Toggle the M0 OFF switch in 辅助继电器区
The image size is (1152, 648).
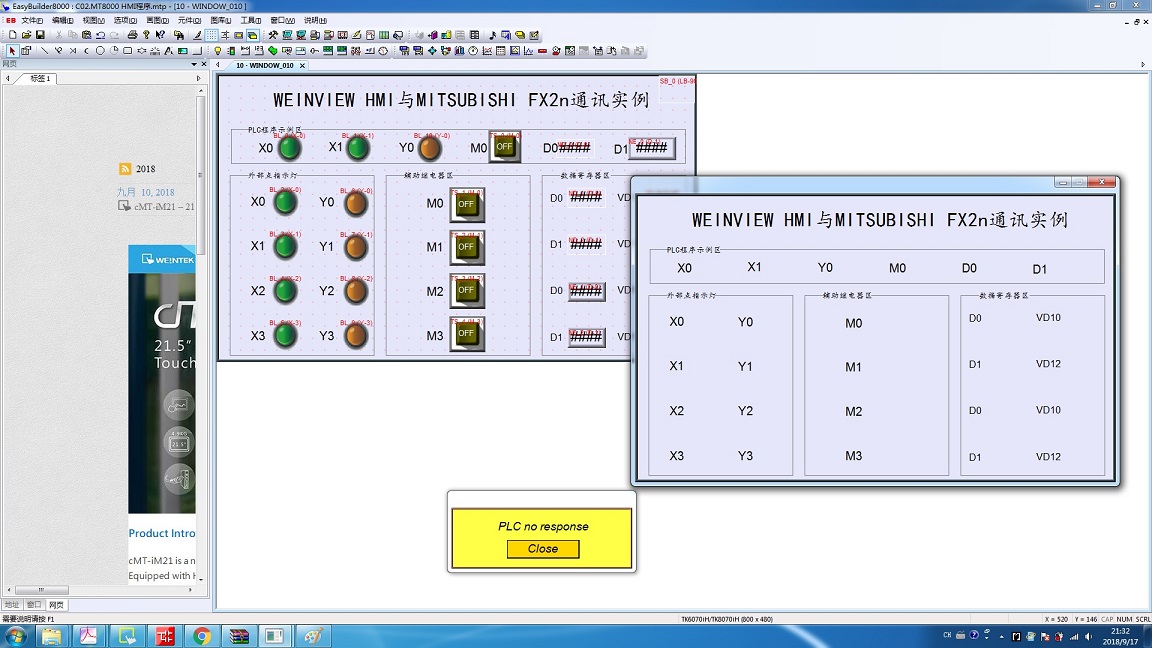466,204
